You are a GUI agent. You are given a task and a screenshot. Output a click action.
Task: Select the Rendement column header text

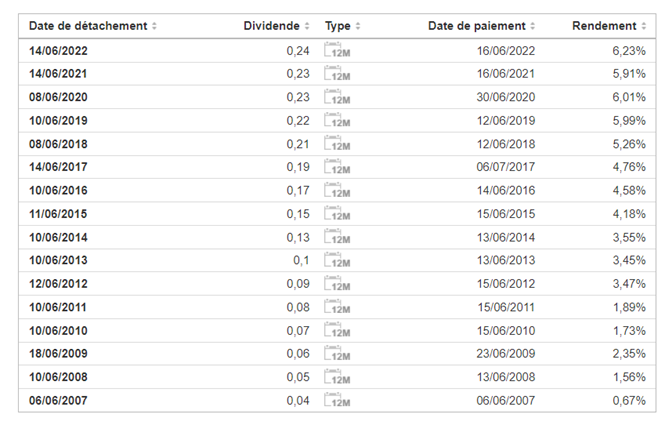[604, 26]
